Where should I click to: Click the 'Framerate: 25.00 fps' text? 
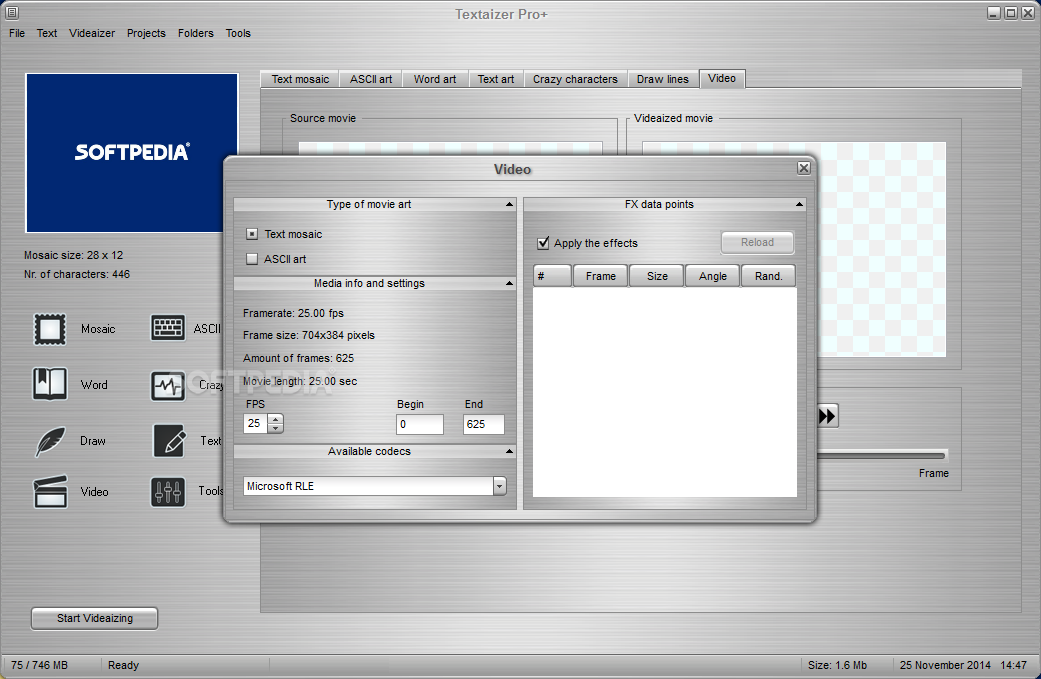pyautogui.click(x=293, y=313)
